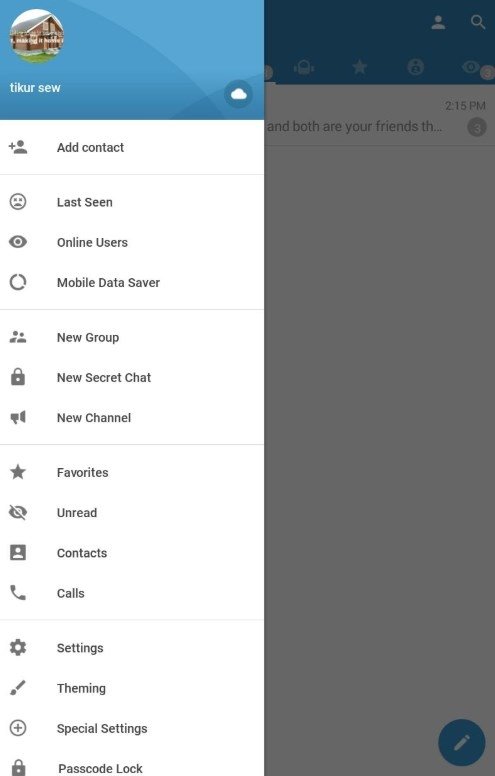Open Mobile Data Saver circle icon
The width and height of the screenshot is (495, 776).
[x=18, y=282]
